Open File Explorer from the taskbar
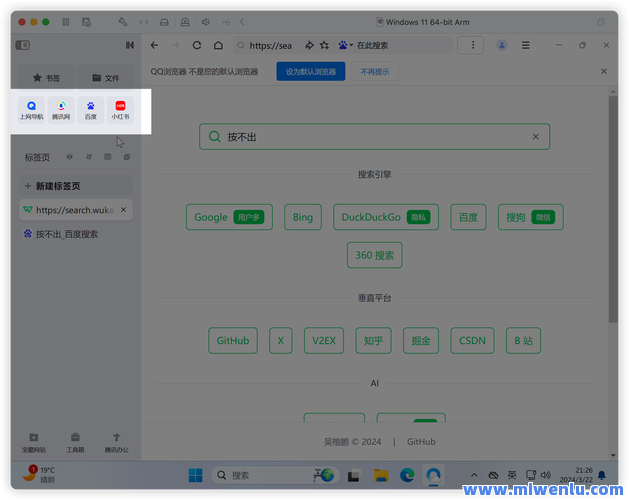629x500 pixels. [x=381, y=476]
